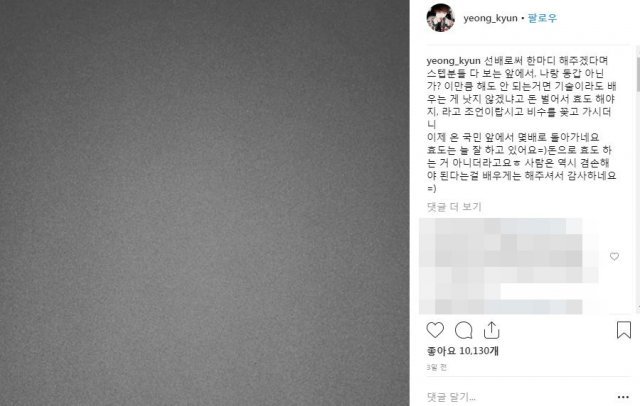Click the comments panel scrollbar thumb
The width and height of the screenshot is (640, 406).
(x=638, y=74)
